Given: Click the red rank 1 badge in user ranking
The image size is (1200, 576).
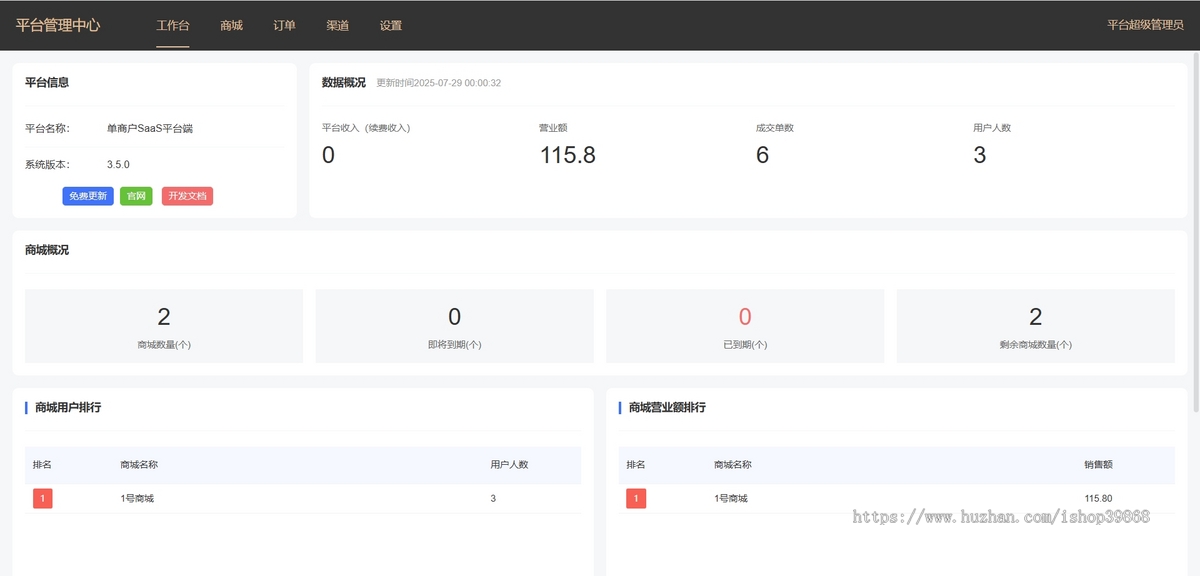Looking at the screenshot, I should [x=42, y=498].
